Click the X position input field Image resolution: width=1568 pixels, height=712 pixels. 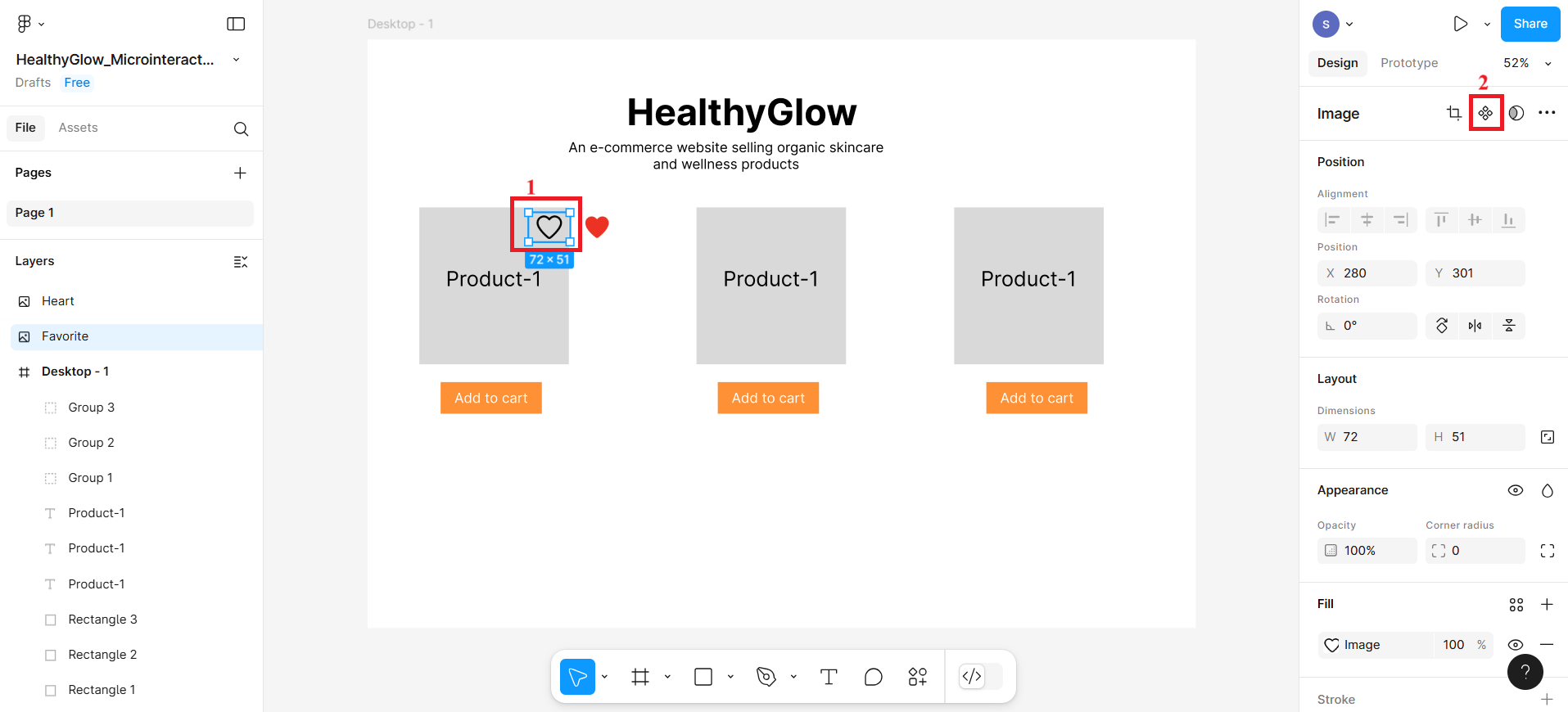click(x=1376, y=273)
